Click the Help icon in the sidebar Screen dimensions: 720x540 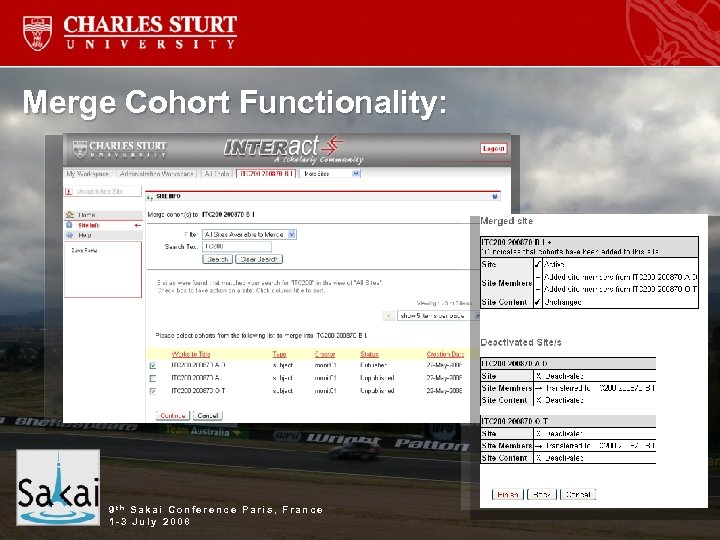70,235
